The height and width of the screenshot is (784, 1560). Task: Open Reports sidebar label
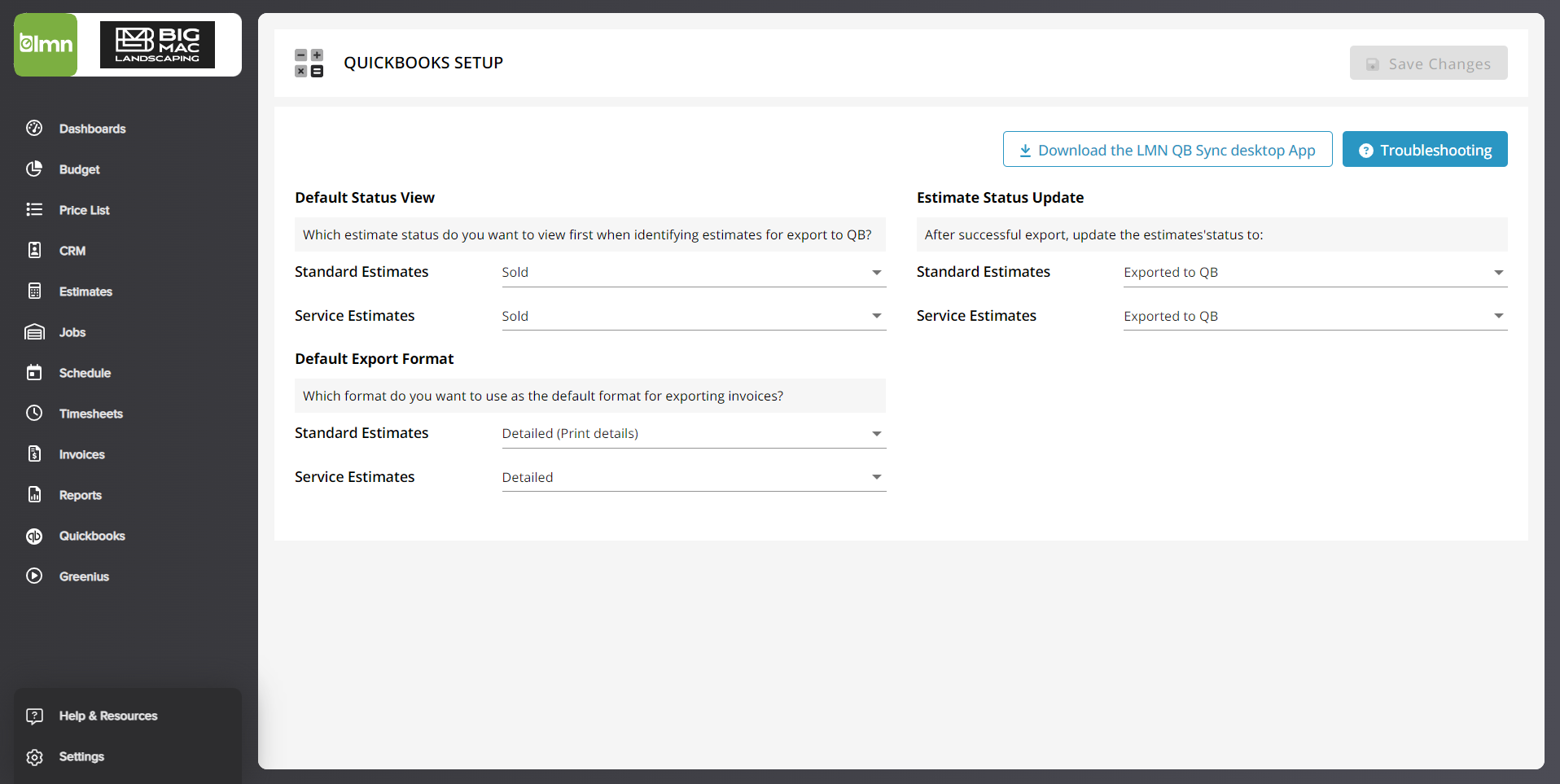tap(81, 495)
